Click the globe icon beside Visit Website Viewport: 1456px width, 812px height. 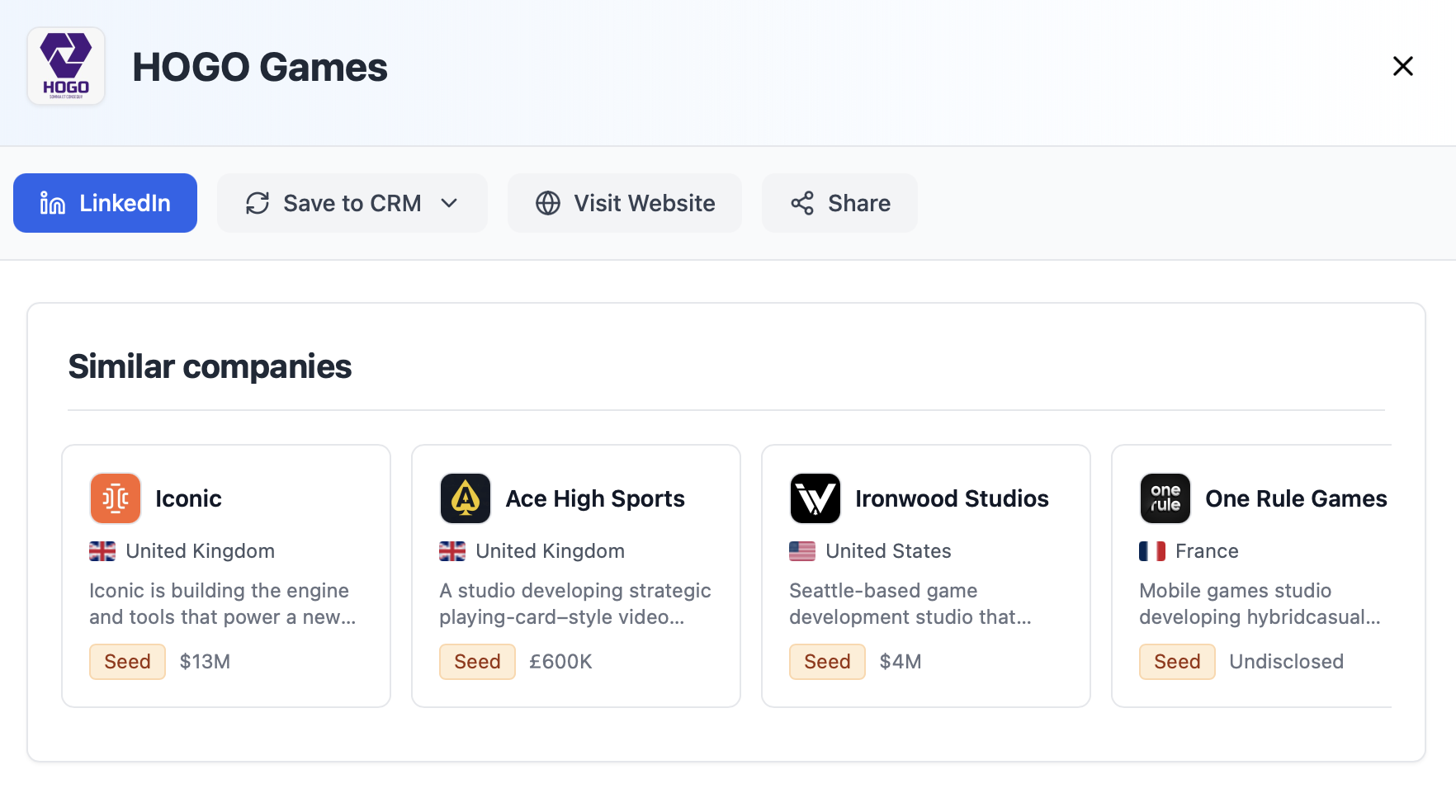(546, 203)
